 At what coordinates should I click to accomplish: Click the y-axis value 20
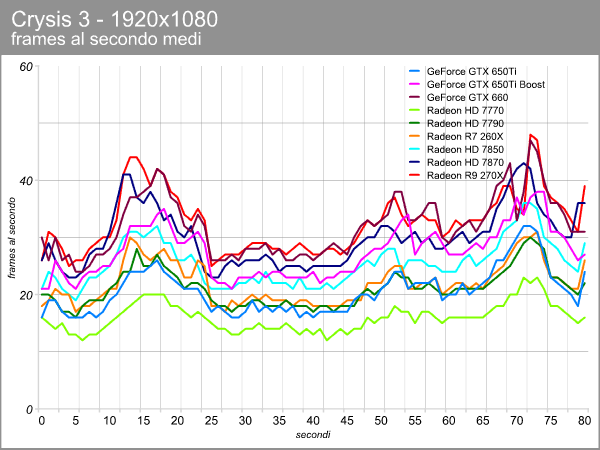[26, 295]
